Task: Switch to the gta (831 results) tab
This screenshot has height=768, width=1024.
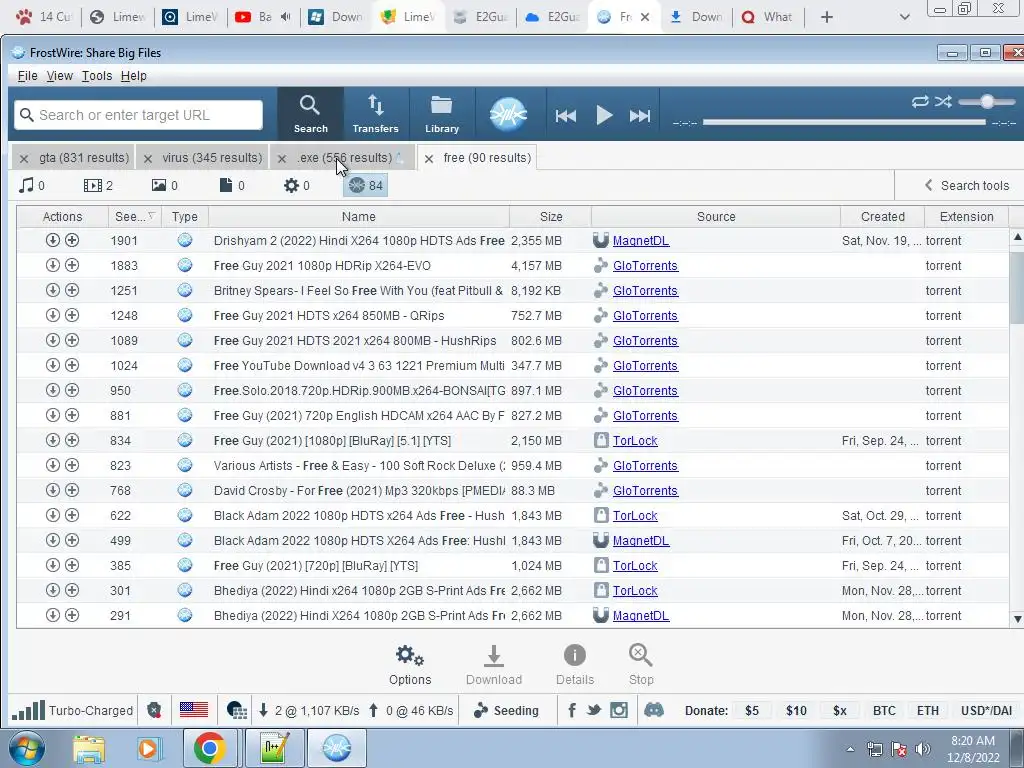Action: (84, 157)
